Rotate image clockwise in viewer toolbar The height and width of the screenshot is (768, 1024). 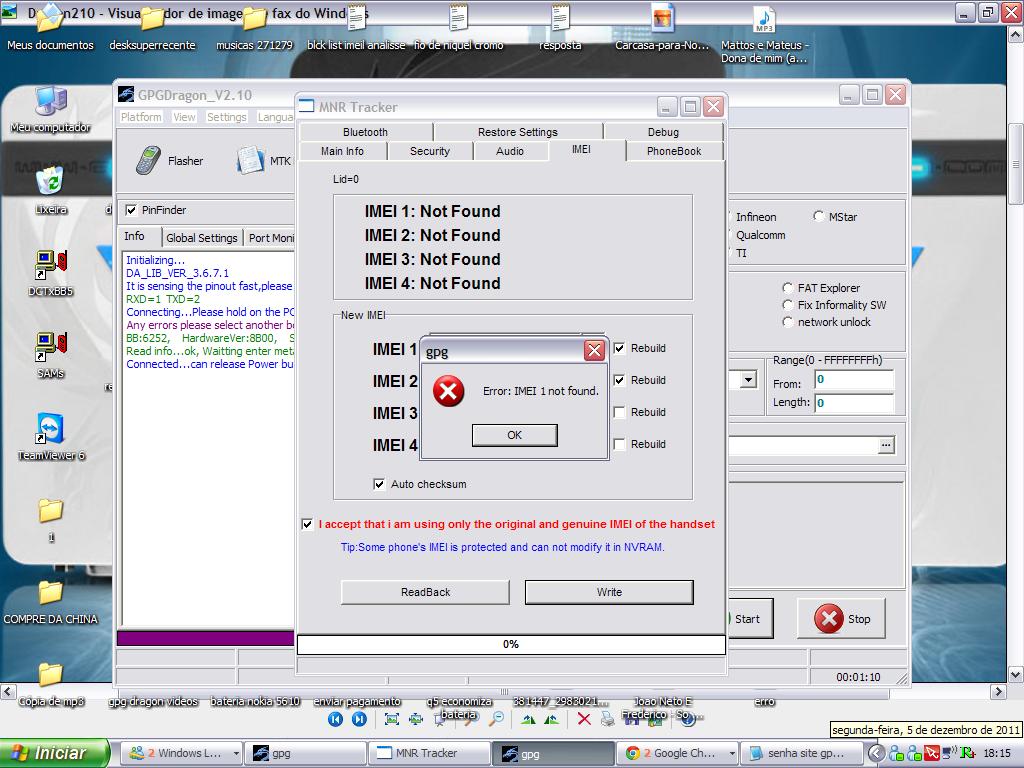pyautogui.click(x=528, y=720)
